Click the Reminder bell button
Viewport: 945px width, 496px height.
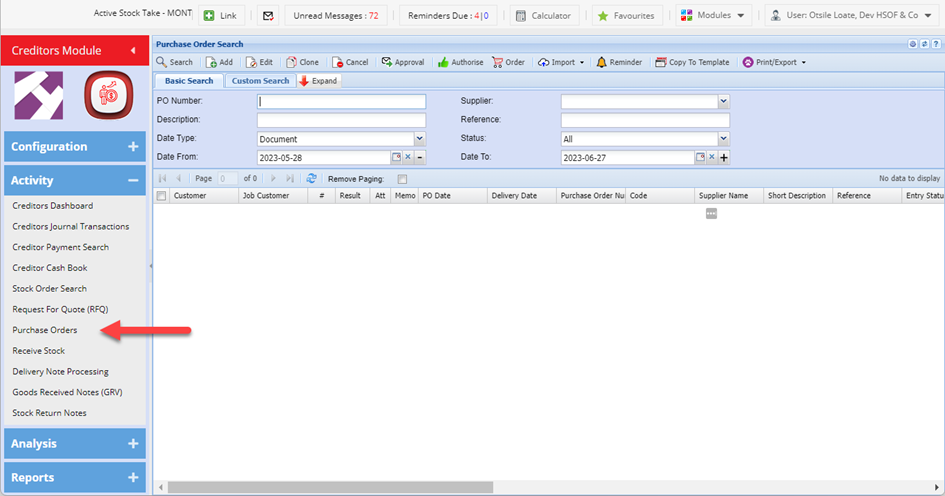619,62
